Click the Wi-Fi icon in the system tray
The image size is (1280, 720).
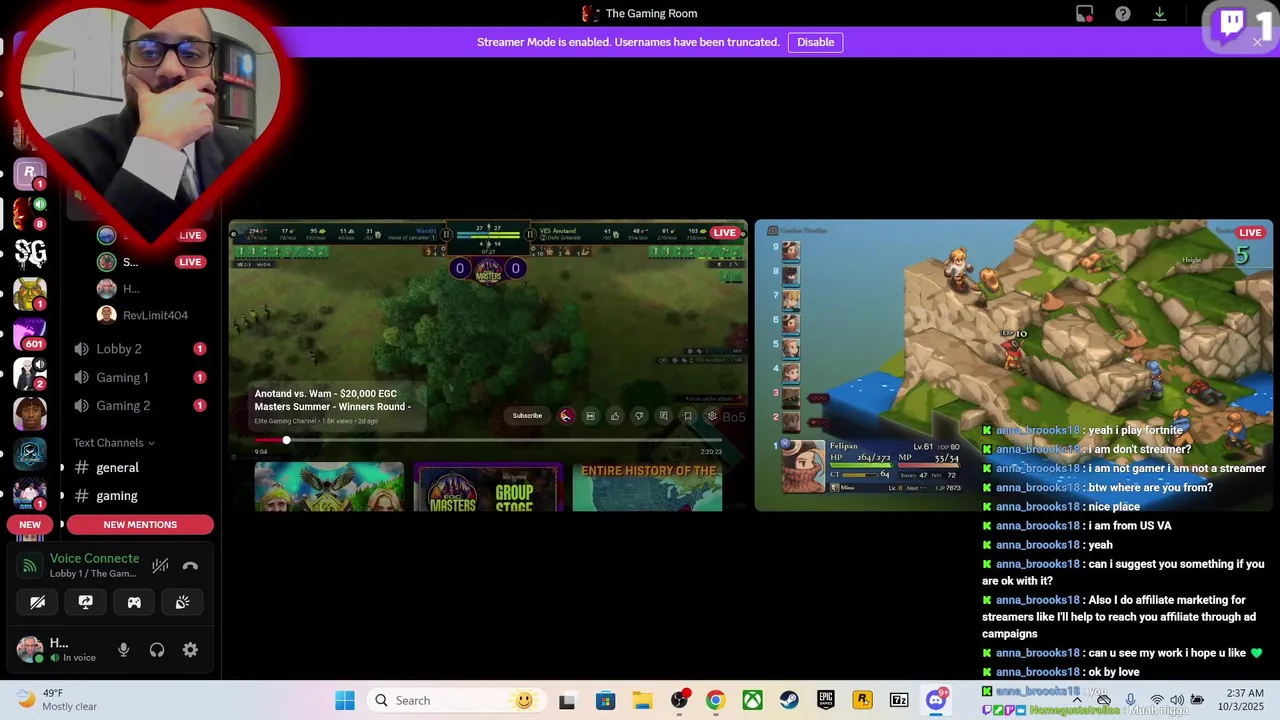1157,700
